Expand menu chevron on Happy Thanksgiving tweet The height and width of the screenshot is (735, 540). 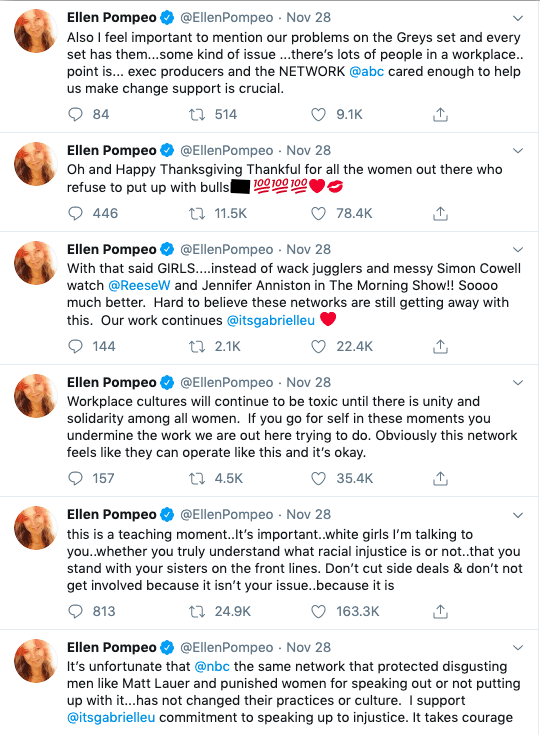[518, 150]
